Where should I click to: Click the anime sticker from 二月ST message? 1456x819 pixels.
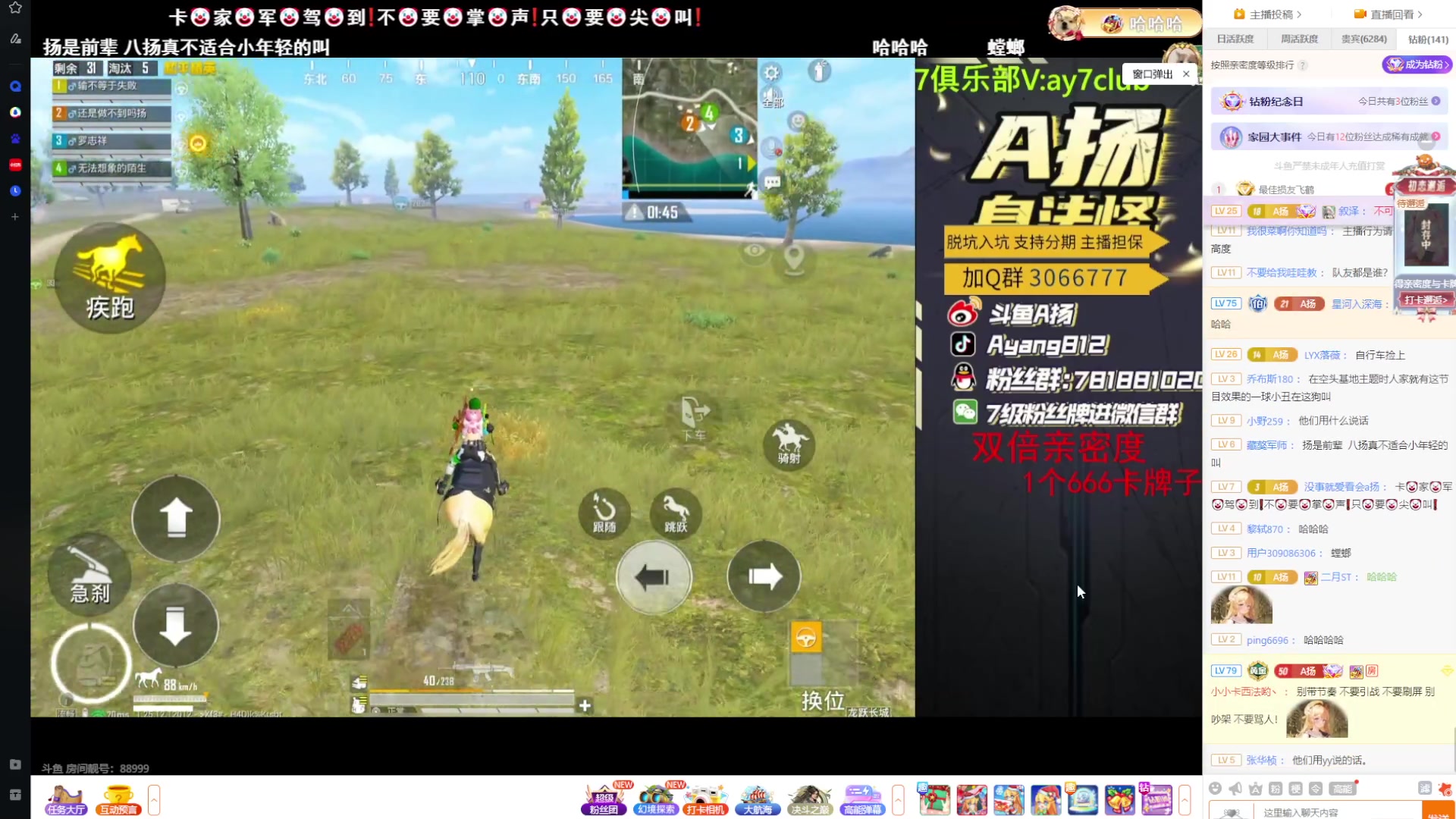pyautogui.click(x=1241, y=605)
